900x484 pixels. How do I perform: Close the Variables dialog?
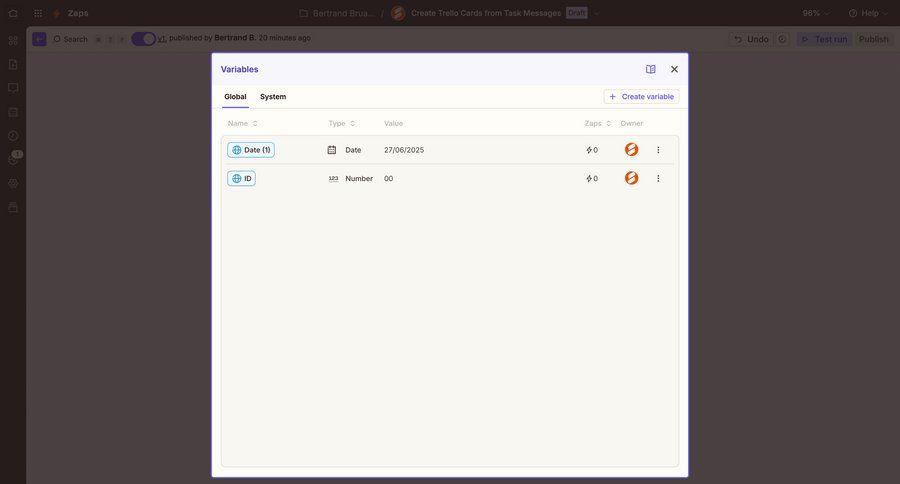[x=674, y=69]
